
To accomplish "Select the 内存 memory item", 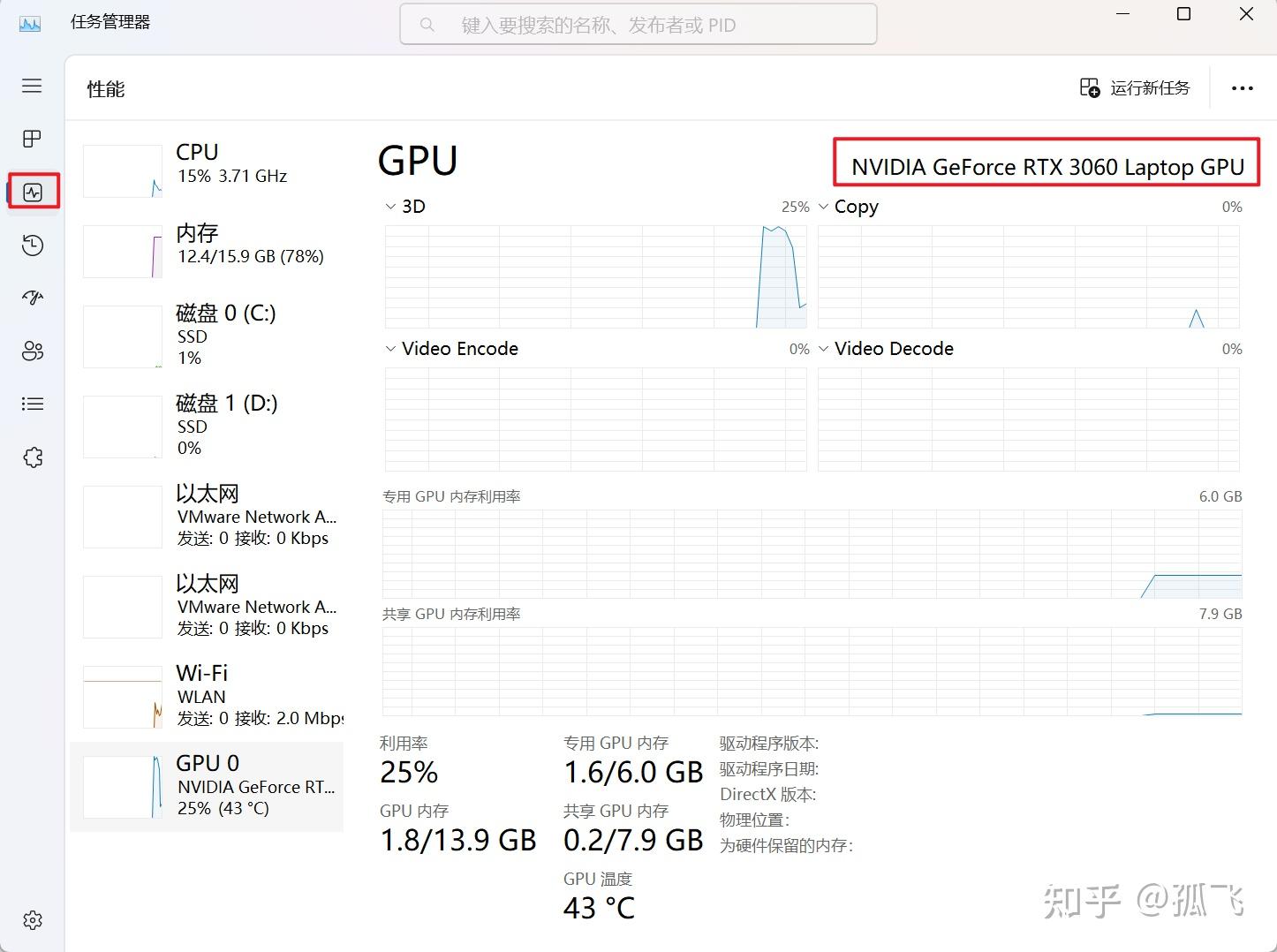I will 207,251.
